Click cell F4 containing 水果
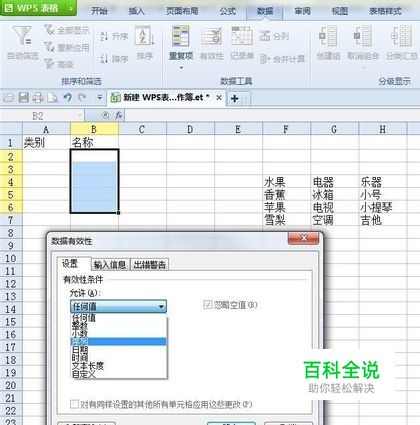The image size is (420, 425). point(286,182)
